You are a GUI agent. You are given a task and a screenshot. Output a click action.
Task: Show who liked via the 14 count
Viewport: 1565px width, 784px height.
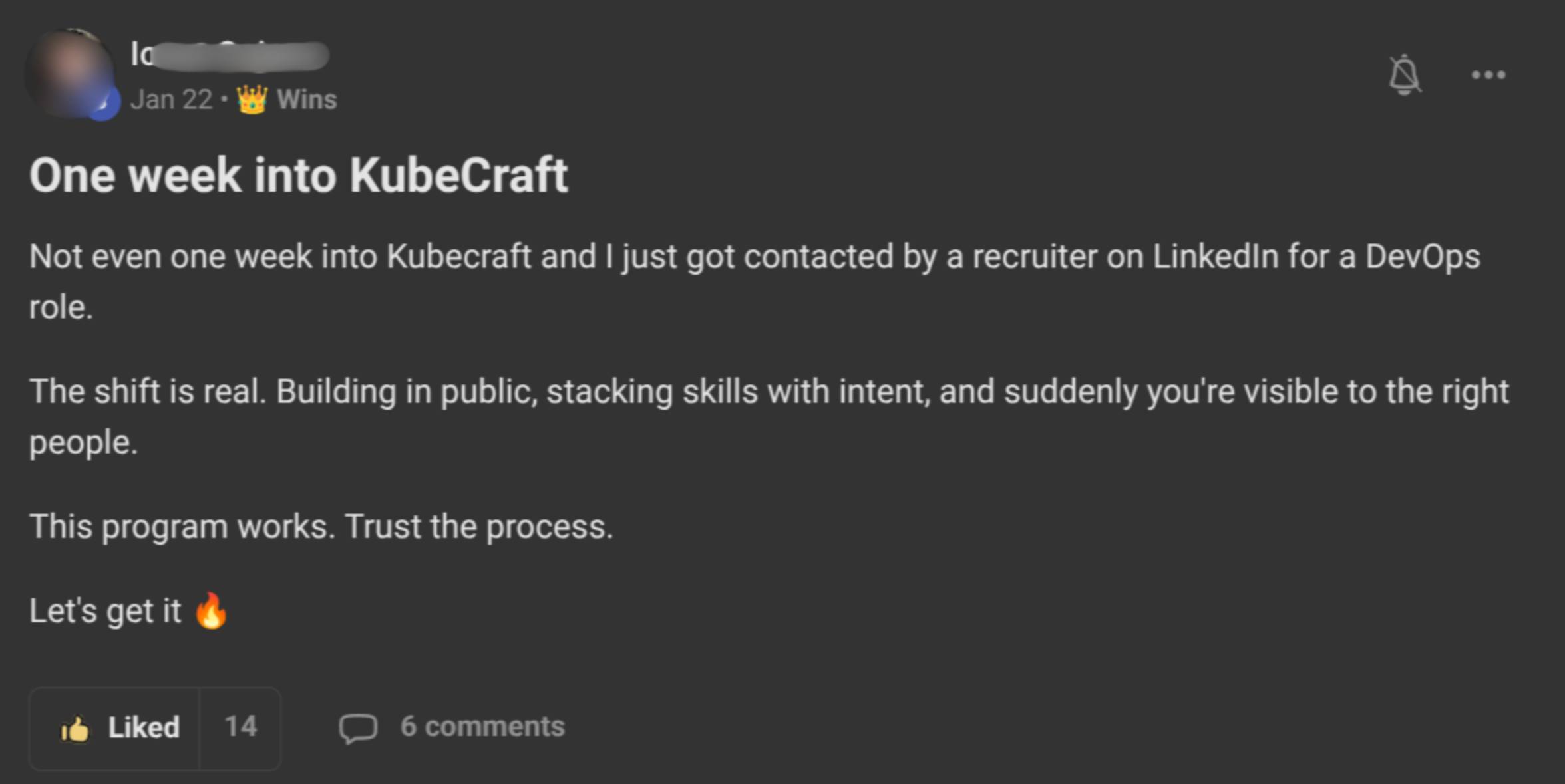240,727
